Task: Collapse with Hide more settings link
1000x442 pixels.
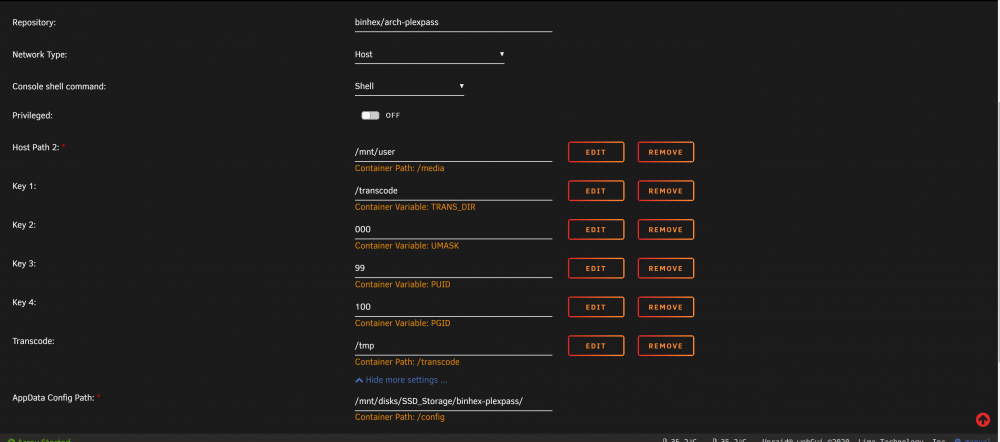Action: tap(401, 380)
